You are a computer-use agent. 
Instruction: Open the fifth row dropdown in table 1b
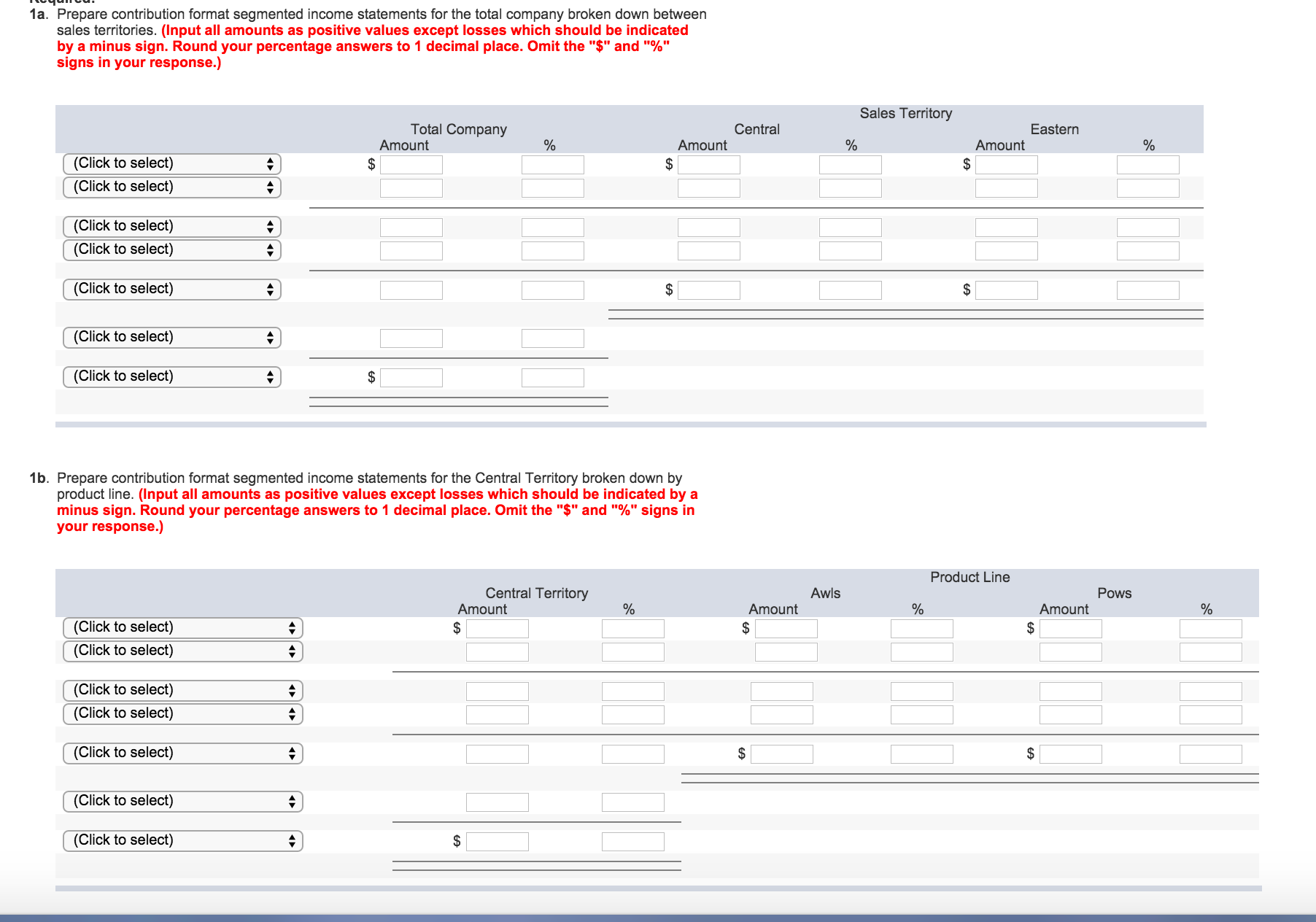point(182,753)
